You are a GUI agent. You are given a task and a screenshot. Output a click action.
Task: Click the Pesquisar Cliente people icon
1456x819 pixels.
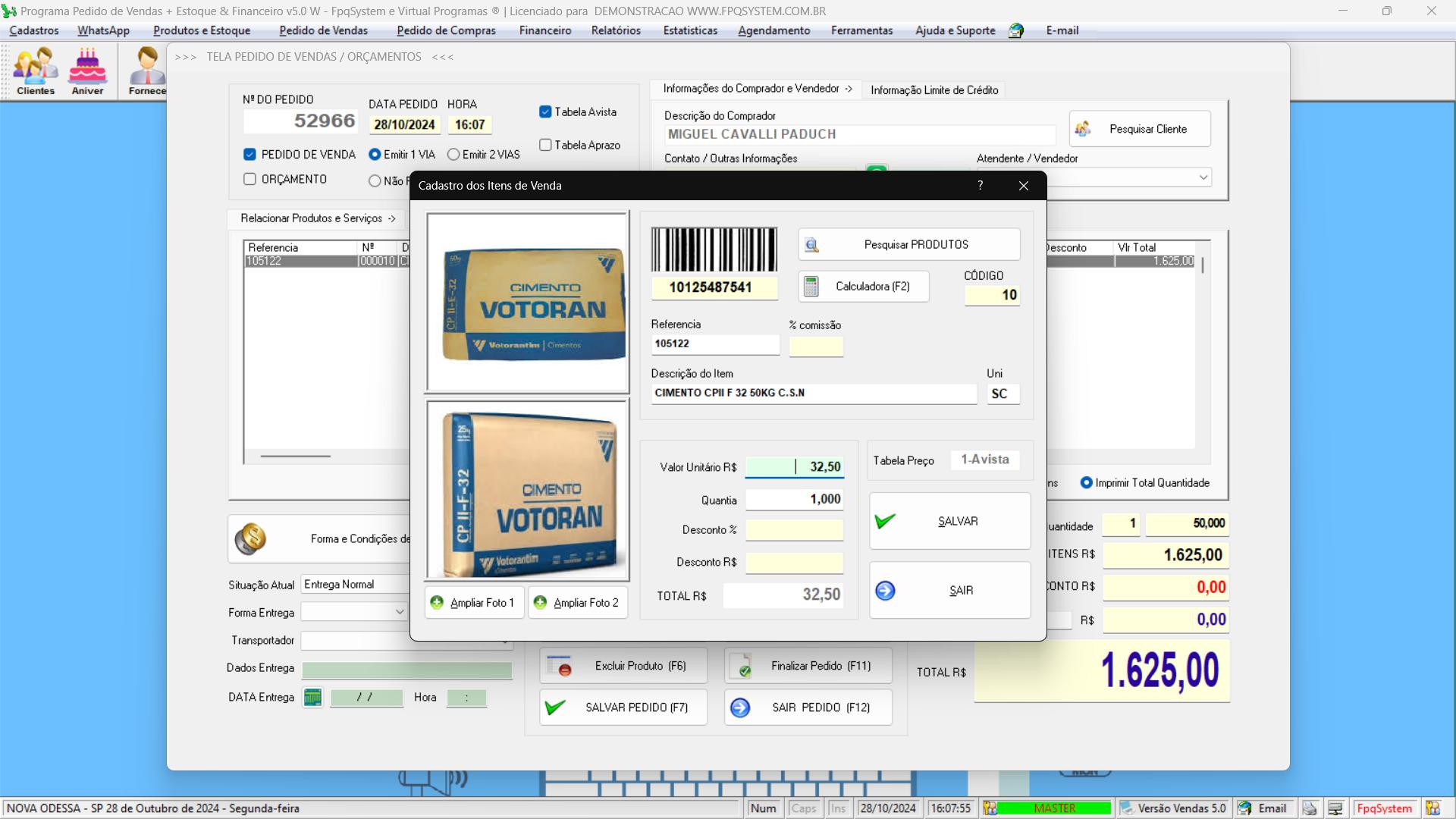pyautogui.click(x=1083, y=129)
